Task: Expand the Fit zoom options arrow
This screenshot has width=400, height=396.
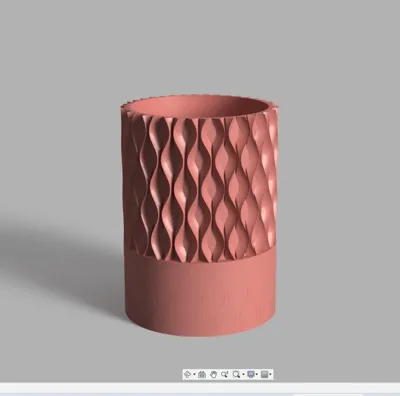Action: (x=243, y=374)
